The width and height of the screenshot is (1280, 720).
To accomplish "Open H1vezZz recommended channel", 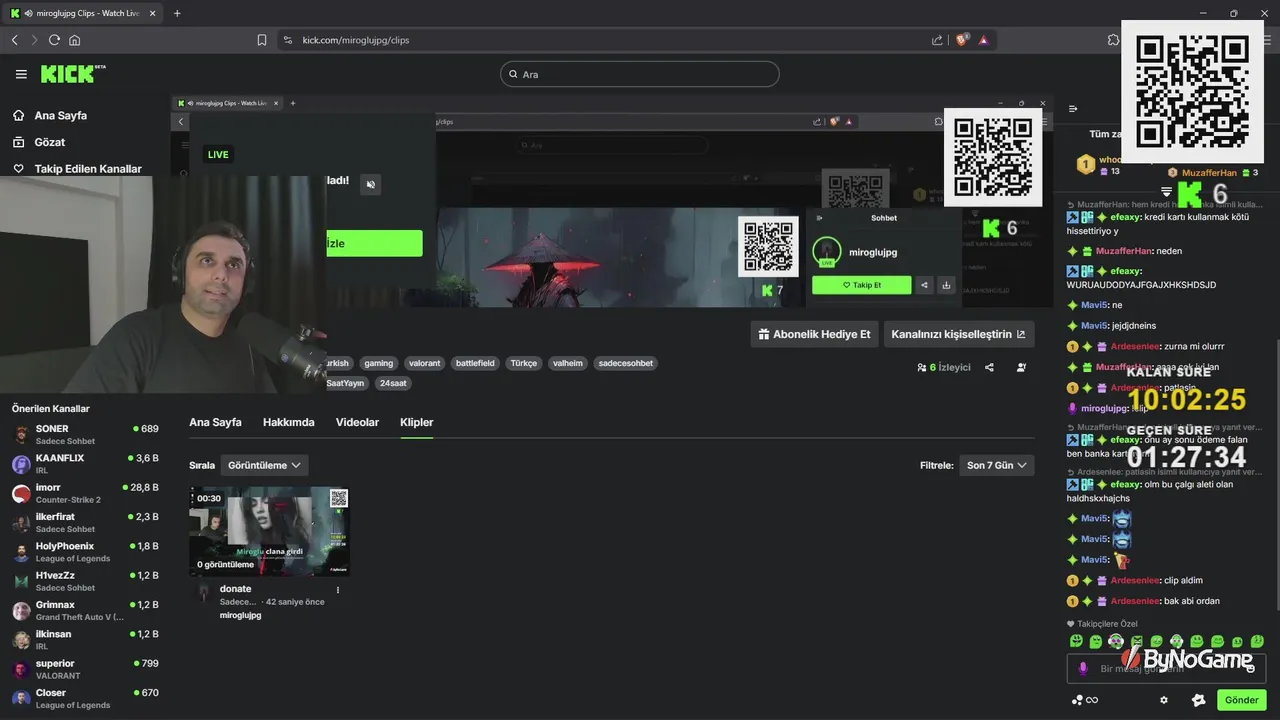I will [85, 581].
